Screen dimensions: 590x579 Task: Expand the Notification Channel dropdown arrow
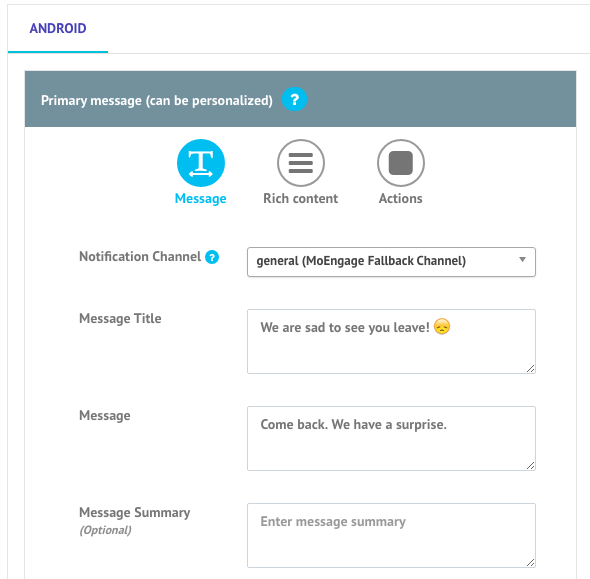pyautogui.click(x=522, y=260)
